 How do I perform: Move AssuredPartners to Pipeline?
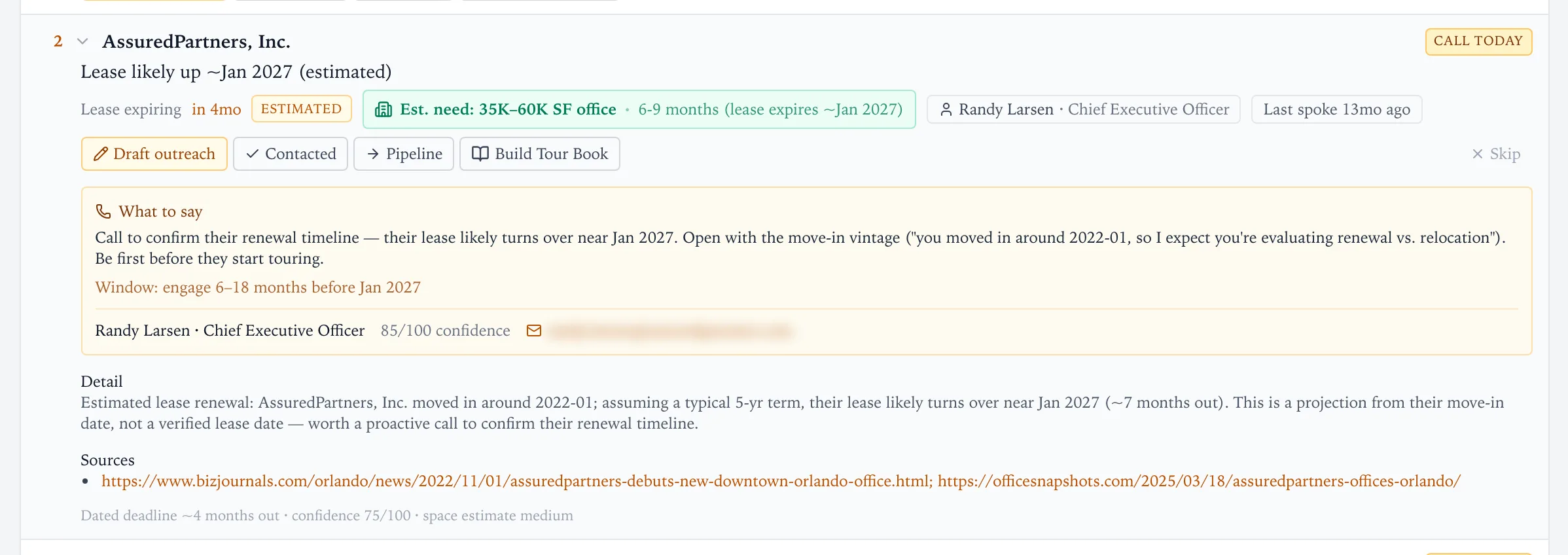click(404, 154)
